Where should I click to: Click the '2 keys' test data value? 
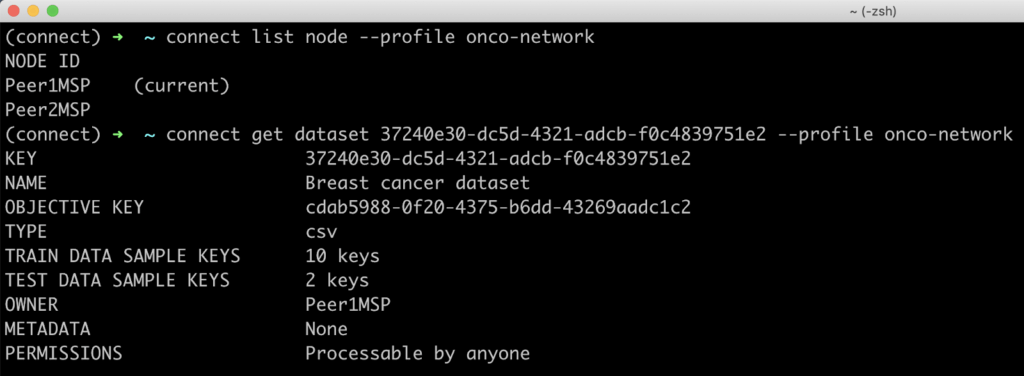337,280
